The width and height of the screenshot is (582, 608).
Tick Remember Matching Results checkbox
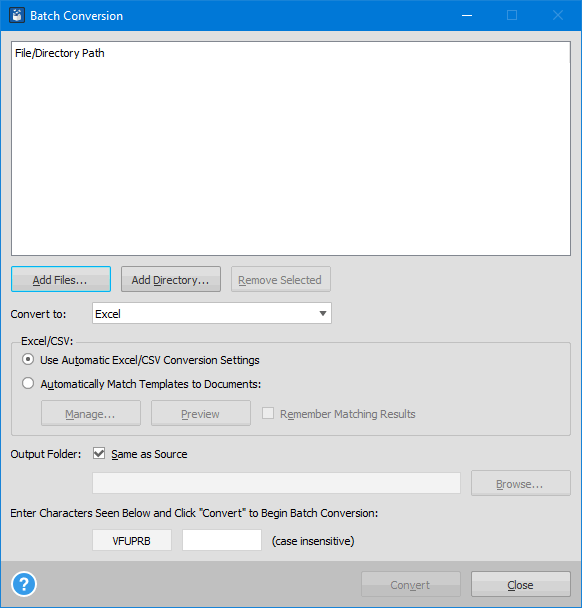click(x=268, y=413)
